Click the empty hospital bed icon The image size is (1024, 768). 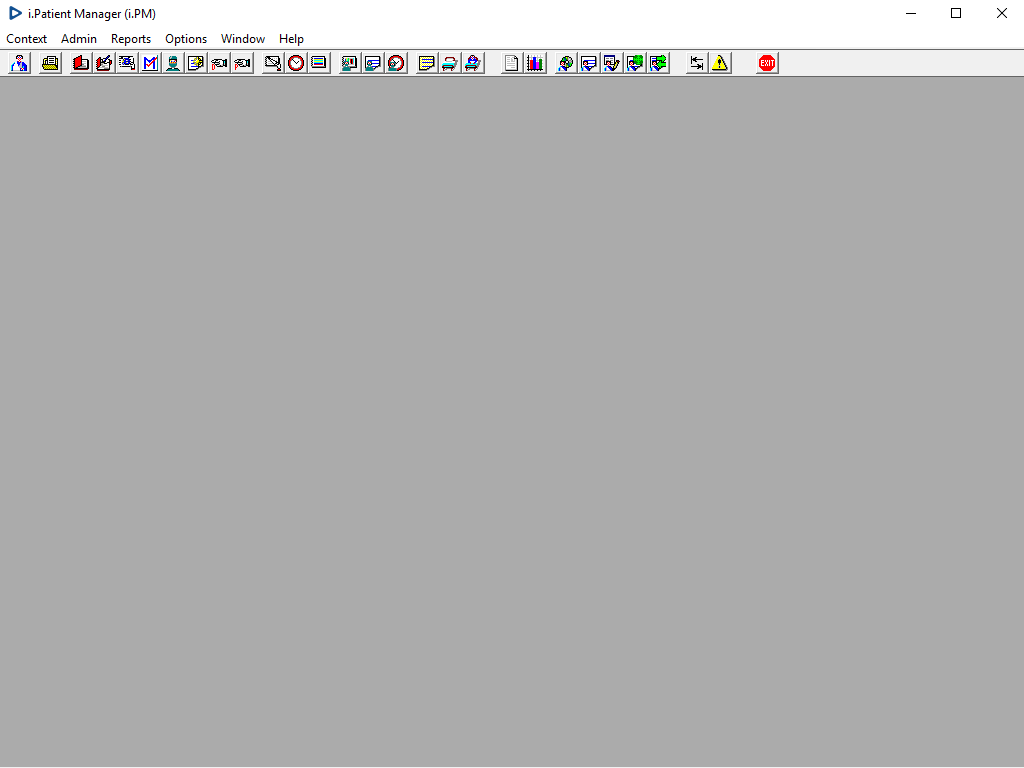click(x=450, y=63)
